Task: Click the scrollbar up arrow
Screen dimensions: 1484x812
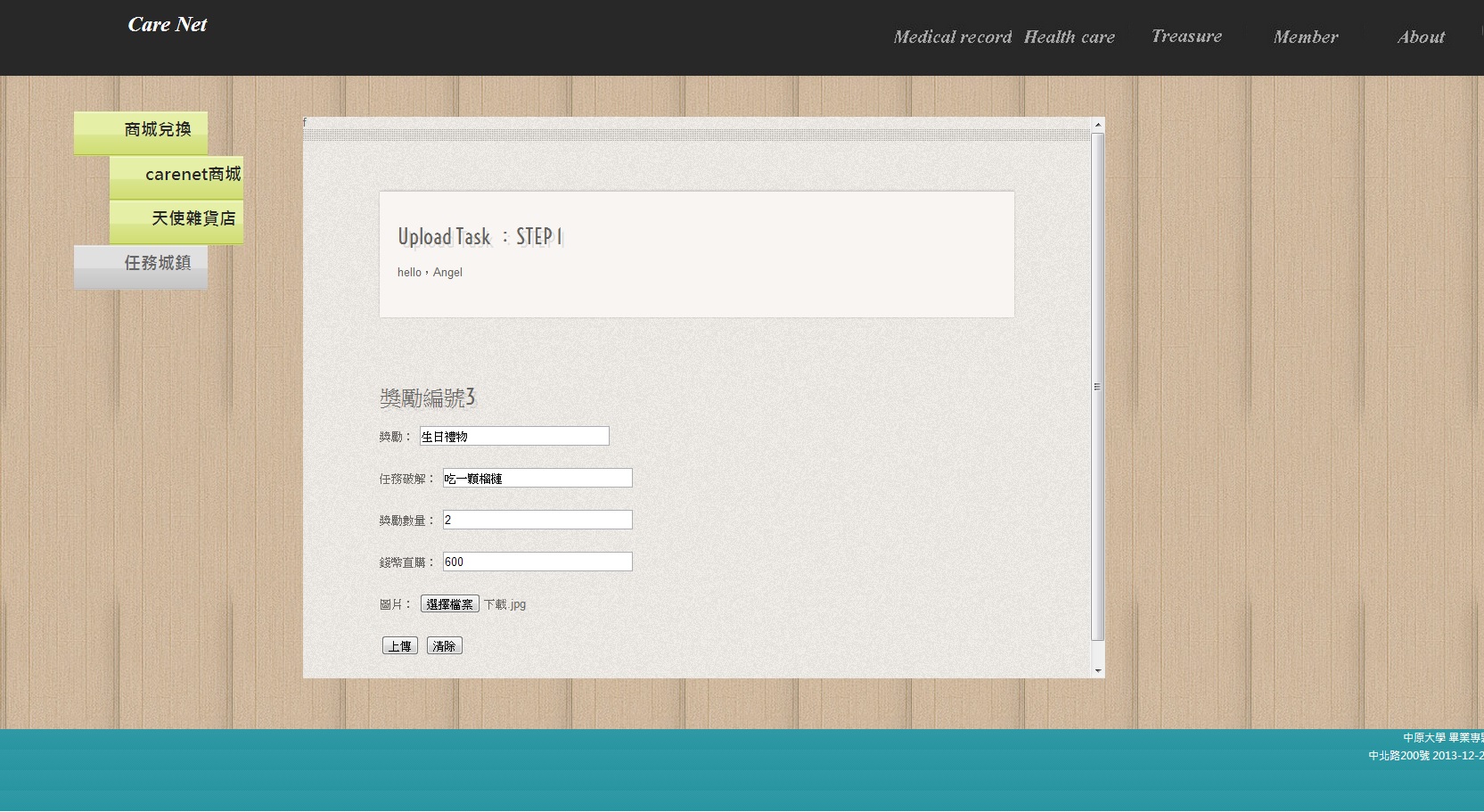Action: 1098,125
